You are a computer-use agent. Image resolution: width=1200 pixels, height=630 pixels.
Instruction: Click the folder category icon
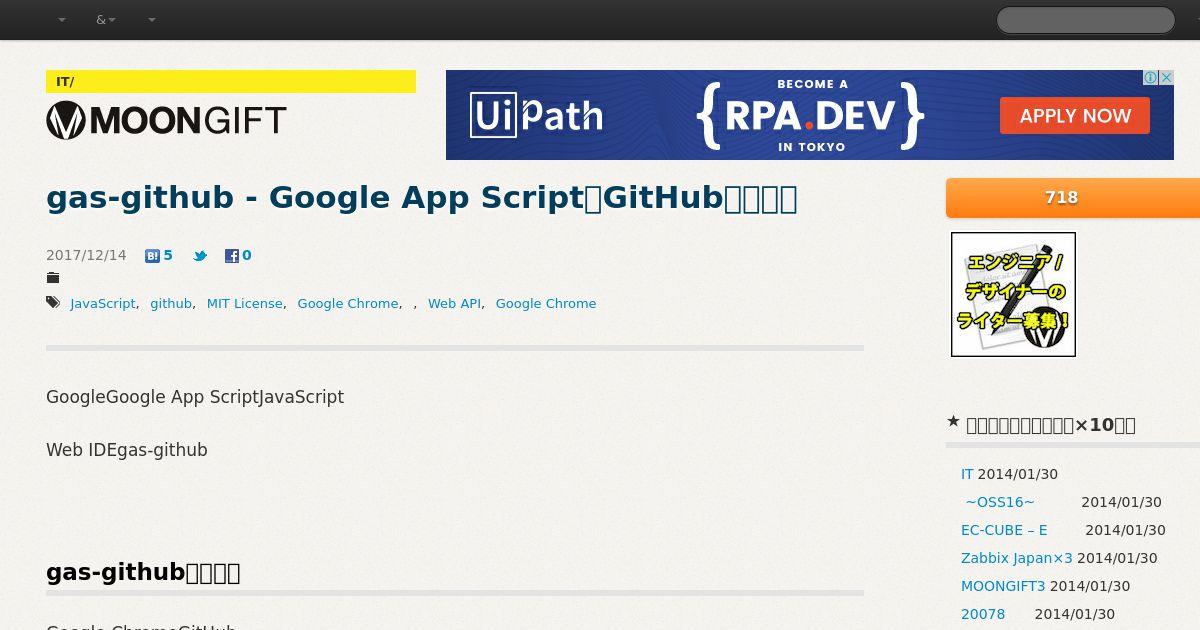(53, 278)
